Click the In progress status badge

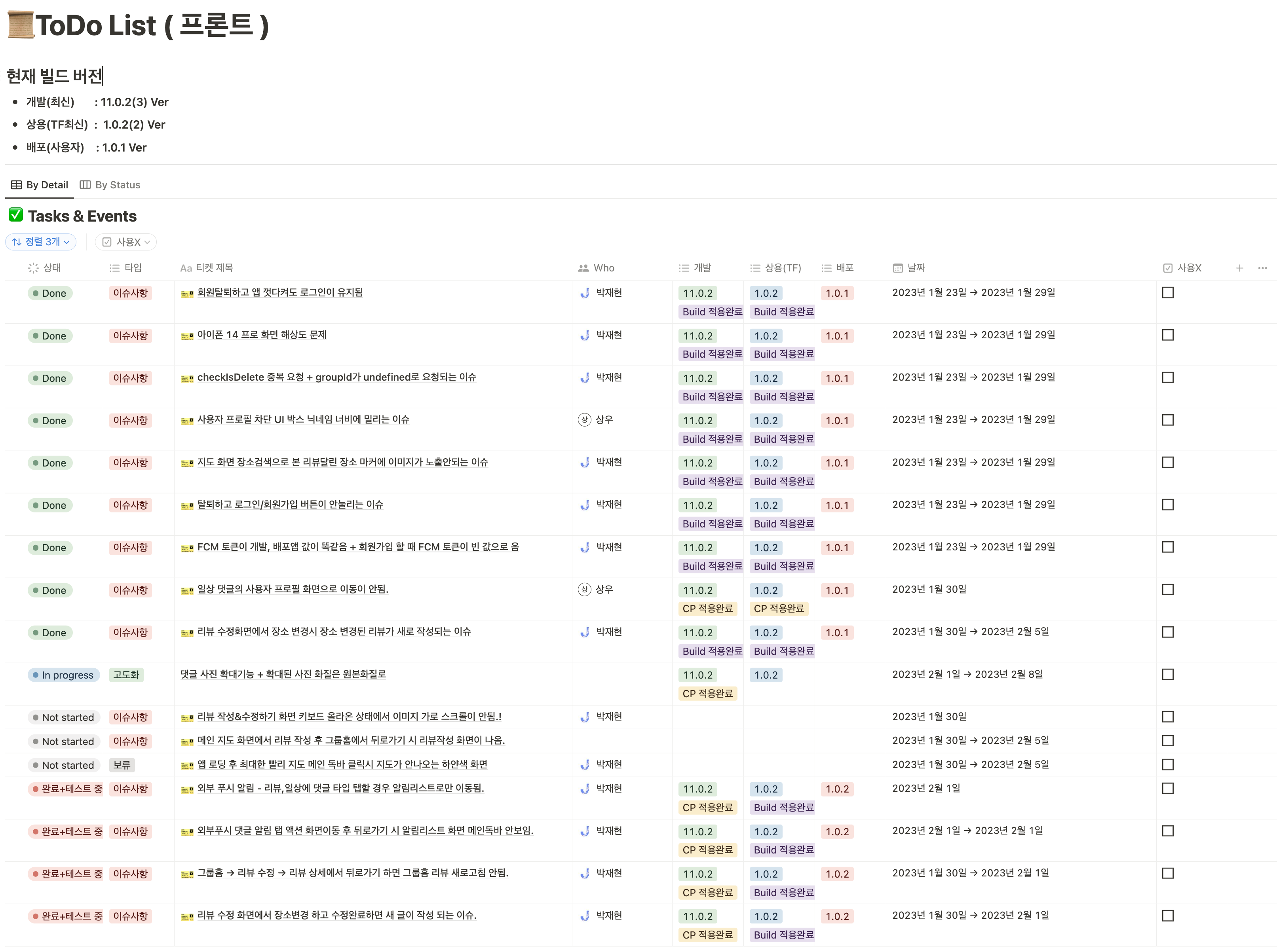pyautogui.click(x=64, y=675)
